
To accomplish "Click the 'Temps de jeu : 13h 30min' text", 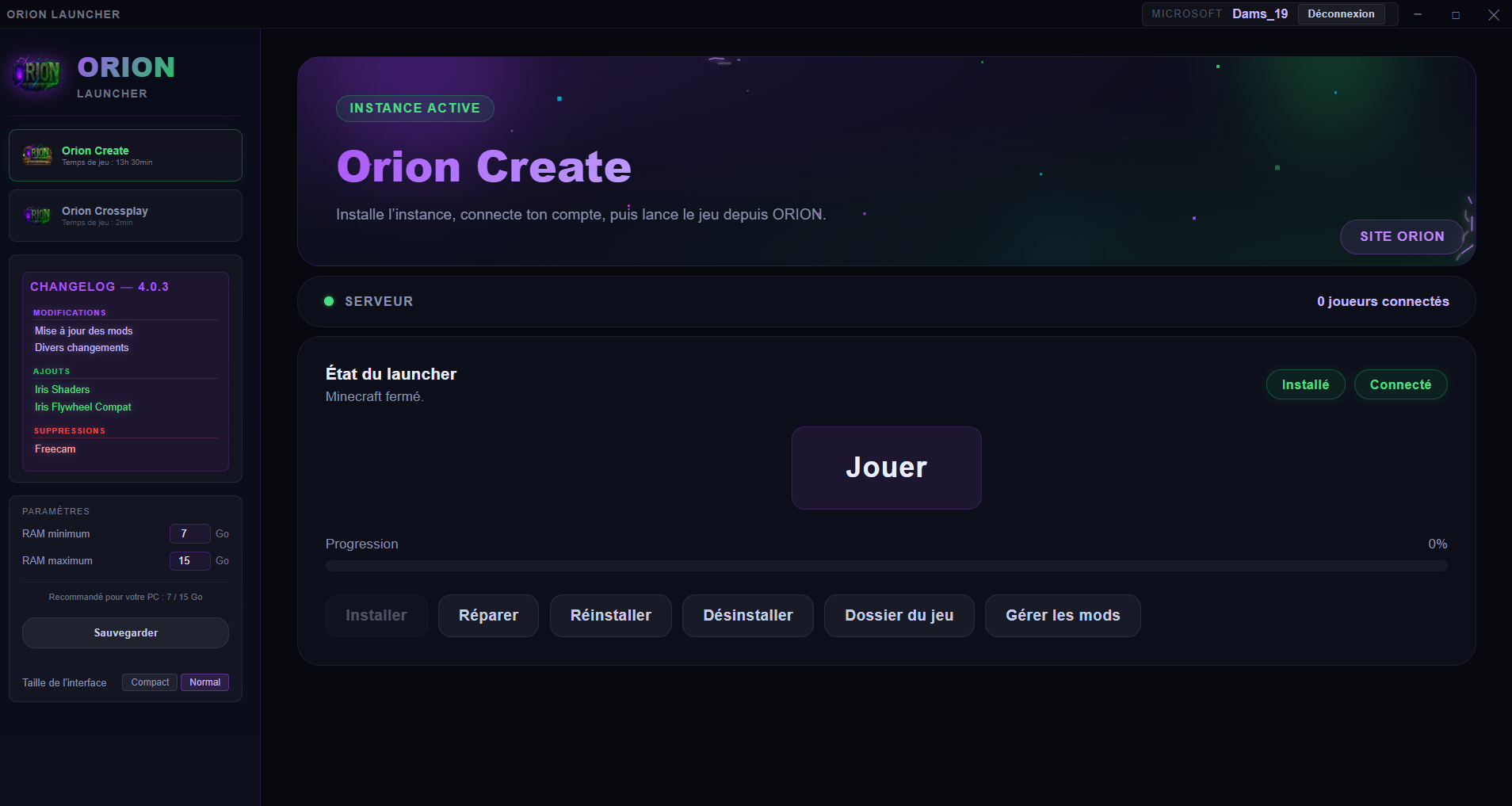I will coord(107,163).
